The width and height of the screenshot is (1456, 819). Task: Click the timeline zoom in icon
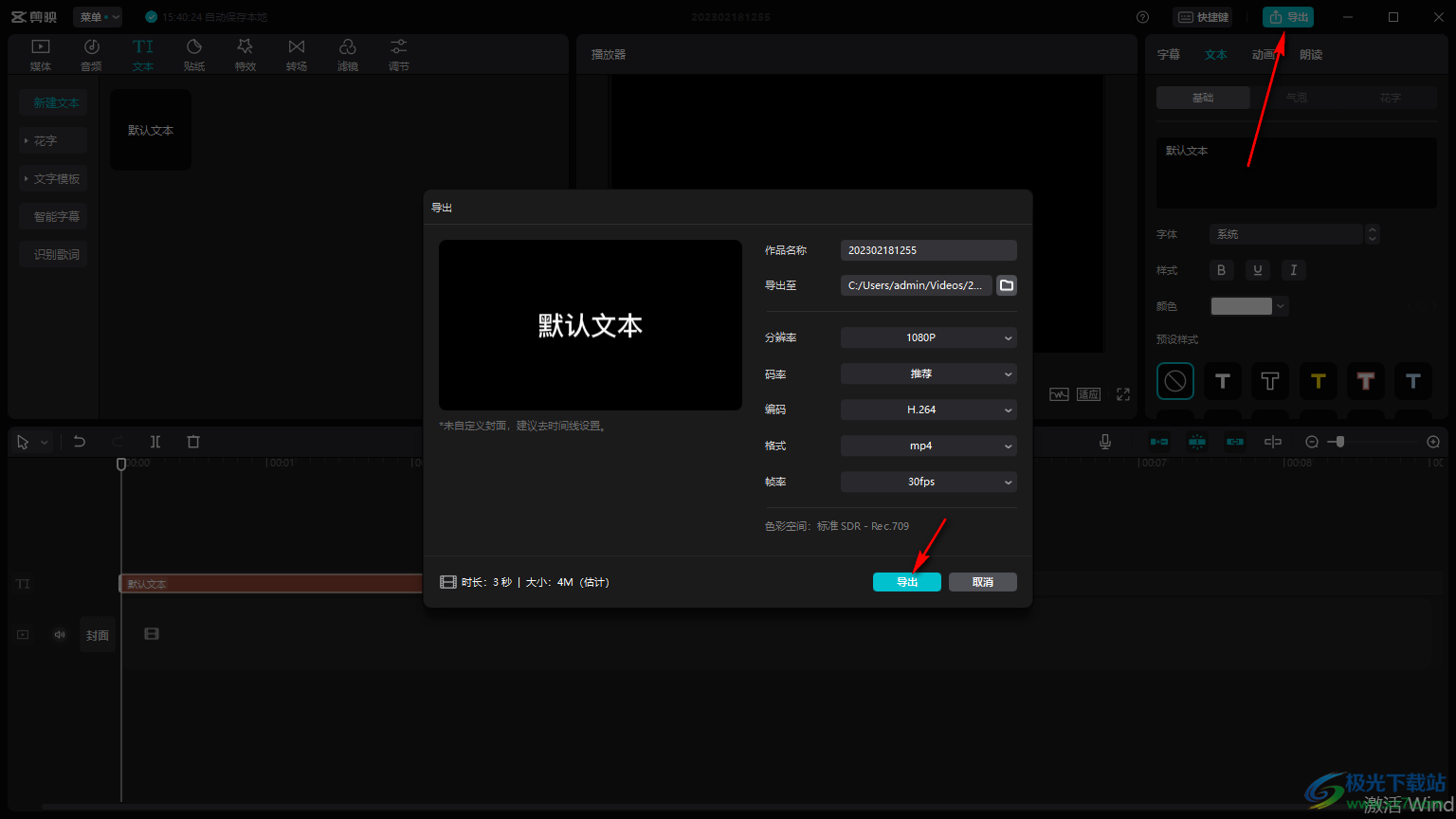tap(1433, 442)
